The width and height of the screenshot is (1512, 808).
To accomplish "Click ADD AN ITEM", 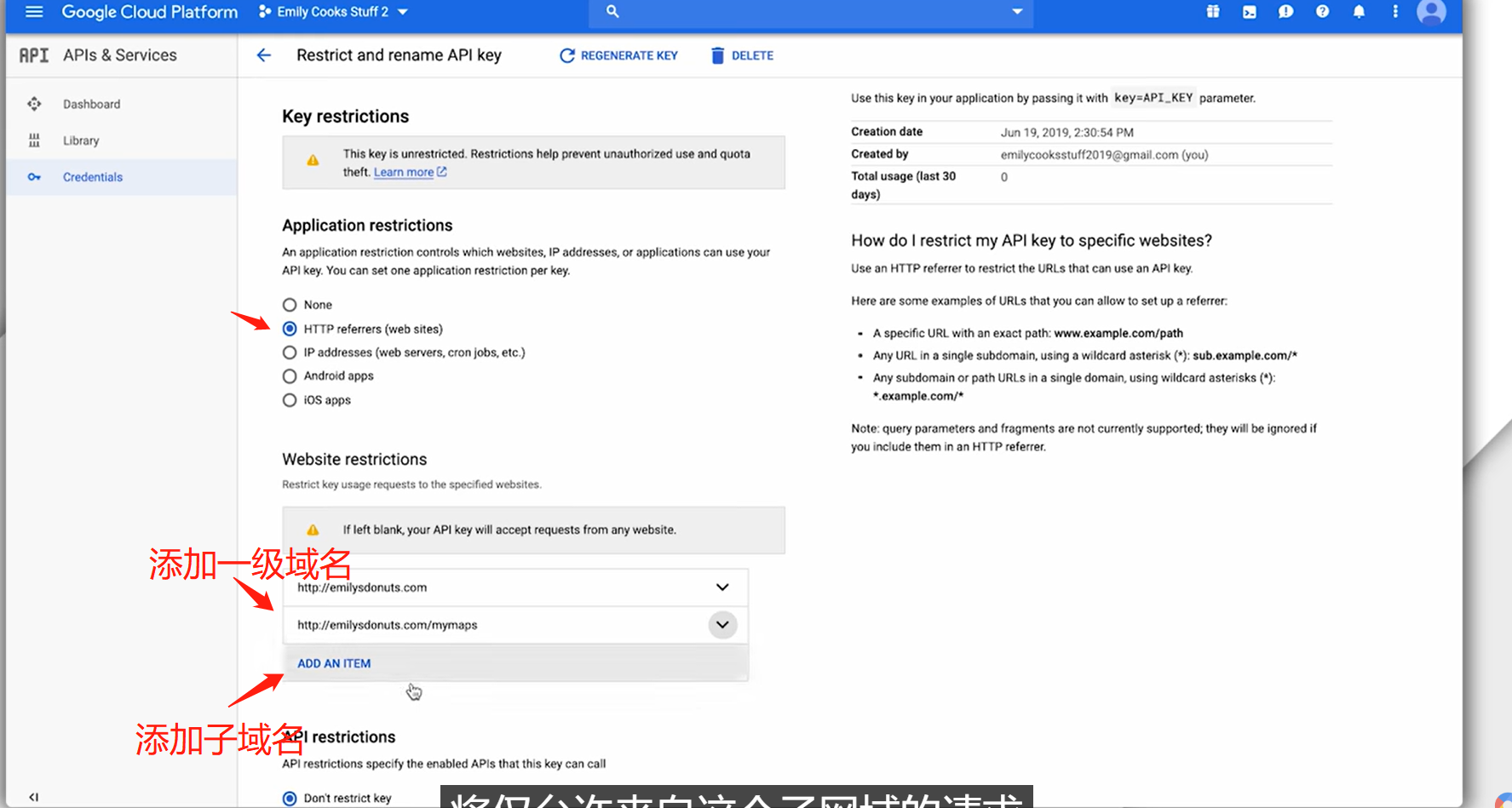I will point(334,663).
